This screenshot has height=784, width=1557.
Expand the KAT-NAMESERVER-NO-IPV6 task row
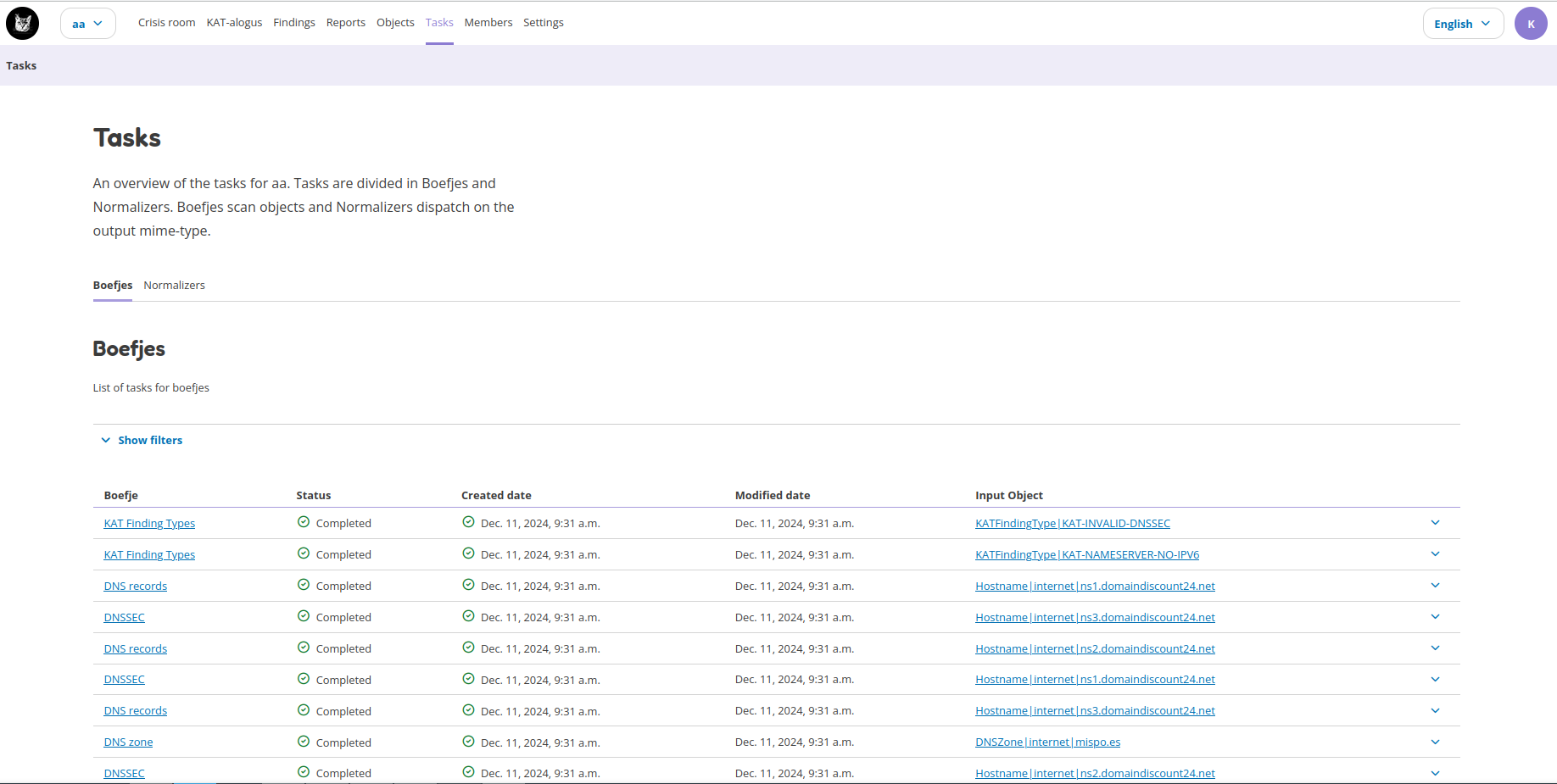click(1435, 554)
